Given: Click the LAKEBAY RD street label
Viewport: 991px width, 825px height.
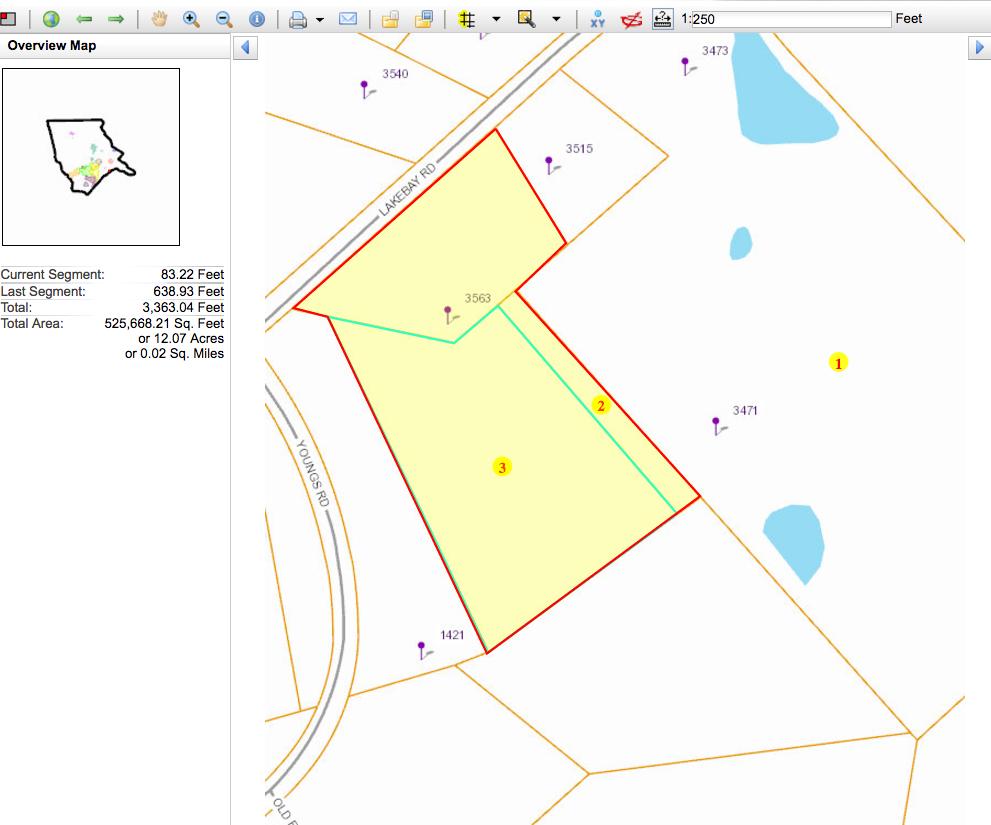Looking at the screenshot, I should click(x=407, y=190).
